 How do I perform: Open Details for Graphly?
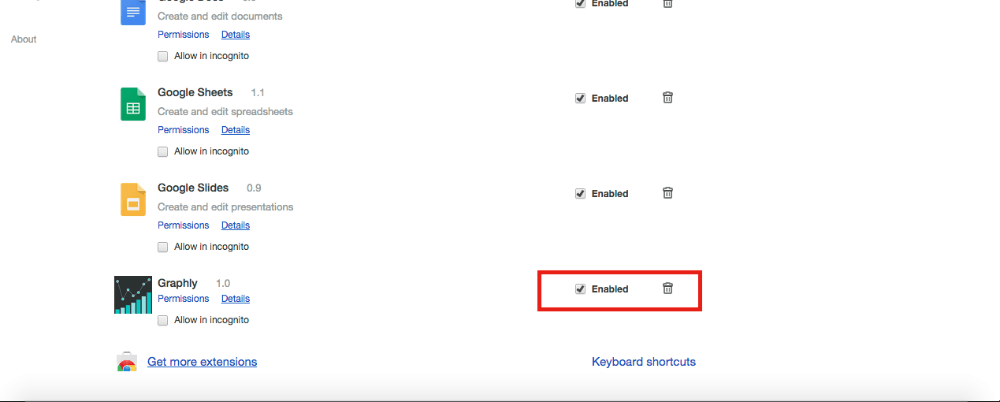point(235,299)
